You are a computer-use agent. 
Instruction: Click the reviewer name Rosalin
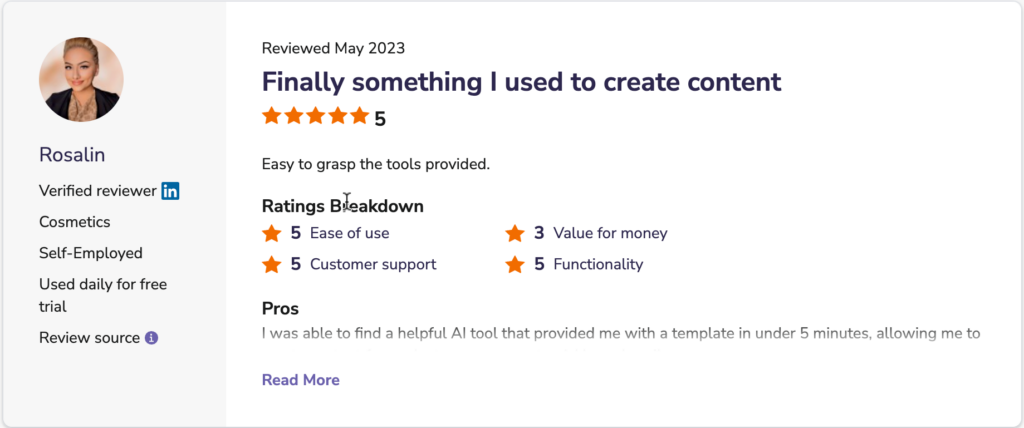coord(72,154)
